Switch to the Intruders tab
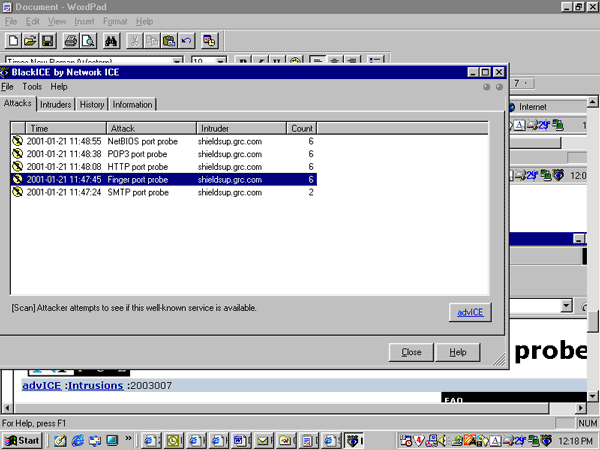 [56, 104]
